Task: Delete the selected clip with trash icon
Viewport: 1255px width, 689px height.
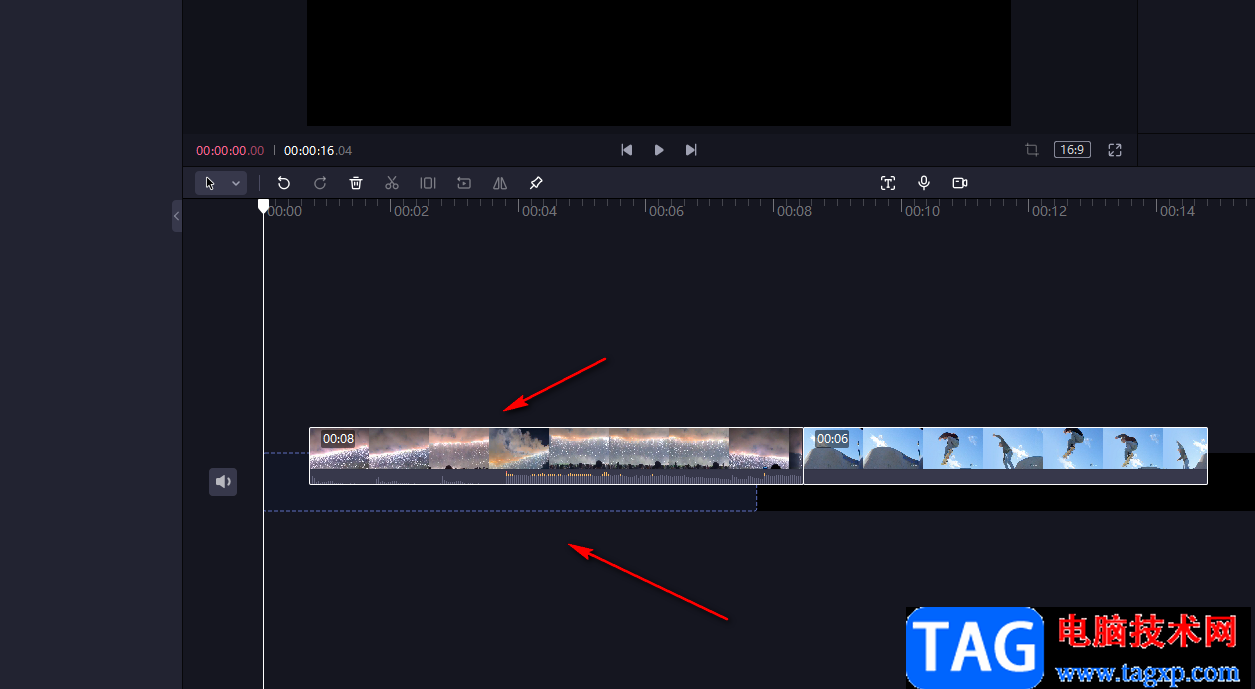Action: (356, 183)
